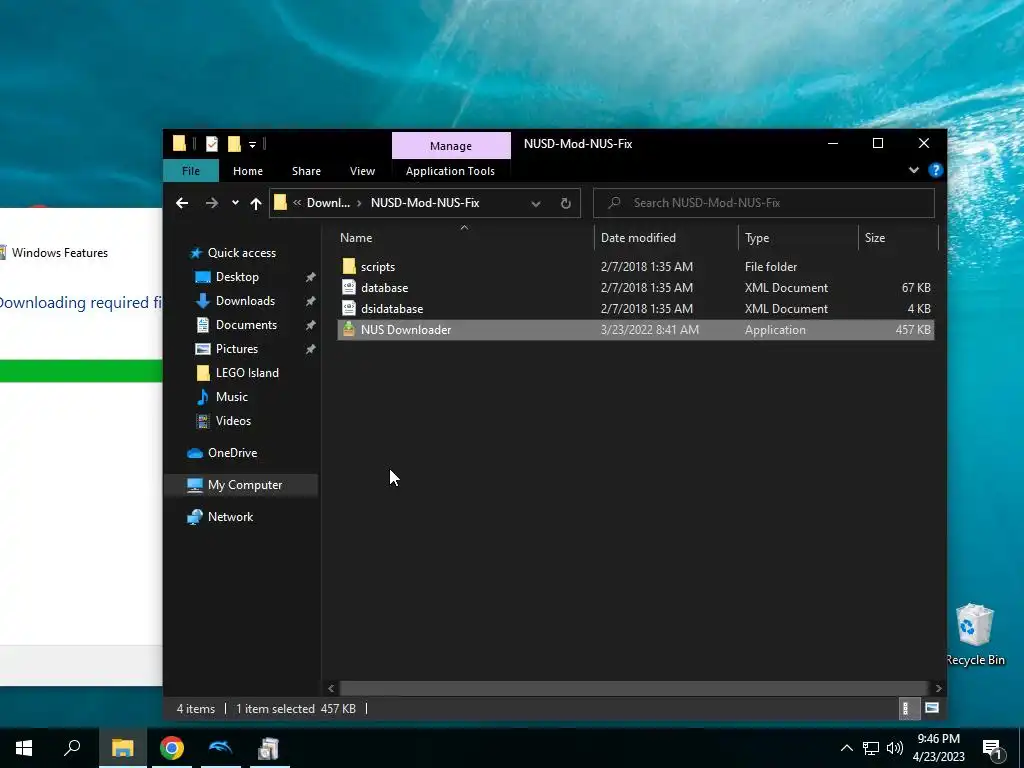Open Documents in navigation pane

coord(246,325)
